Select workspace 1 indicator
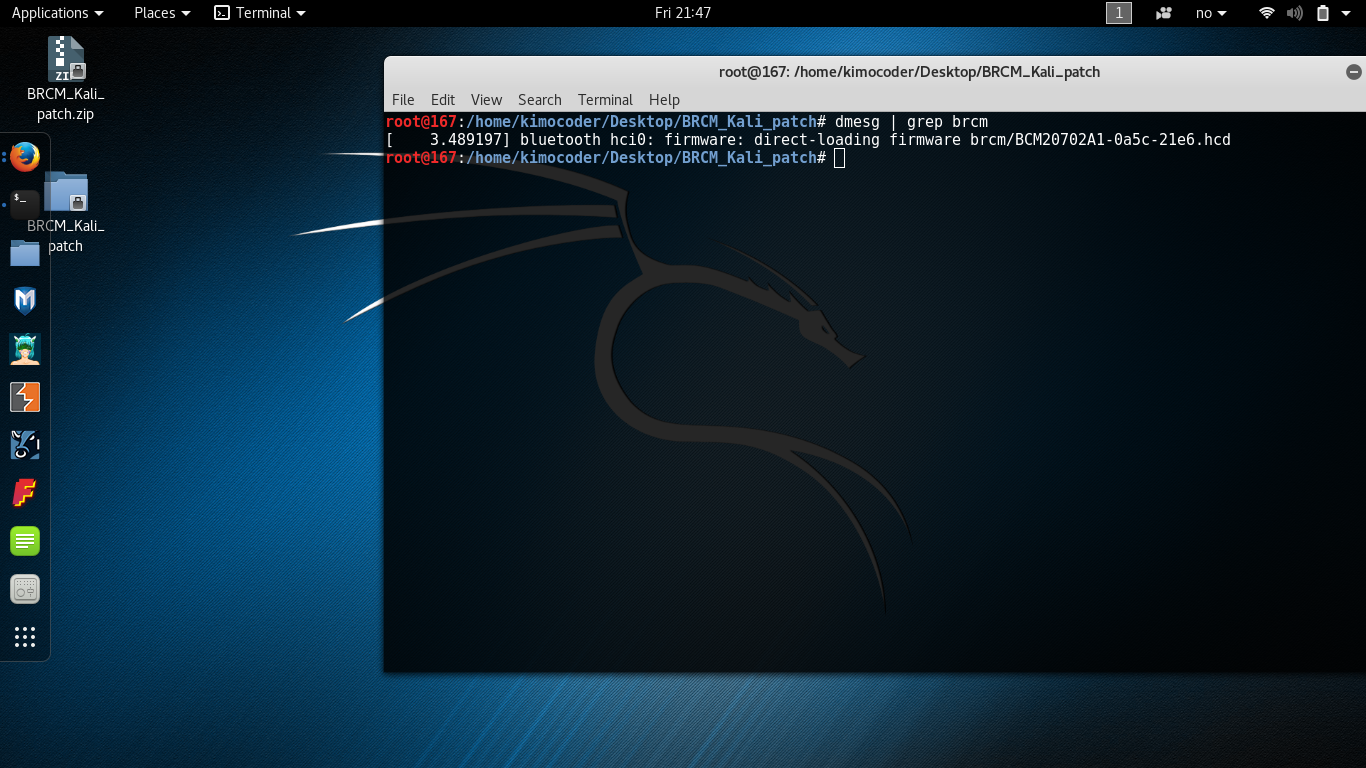 click(1118, 13)
